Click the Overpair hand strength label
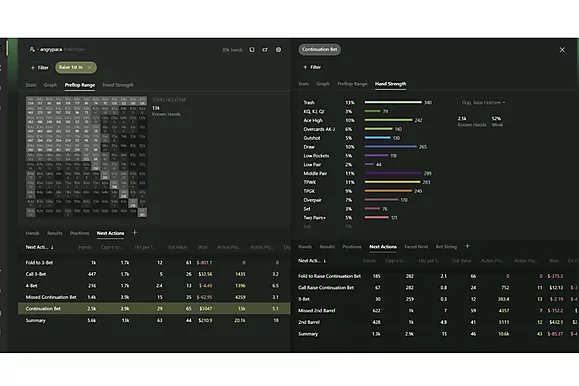This screenshot has height=386, width=579. tap(312, 200)
